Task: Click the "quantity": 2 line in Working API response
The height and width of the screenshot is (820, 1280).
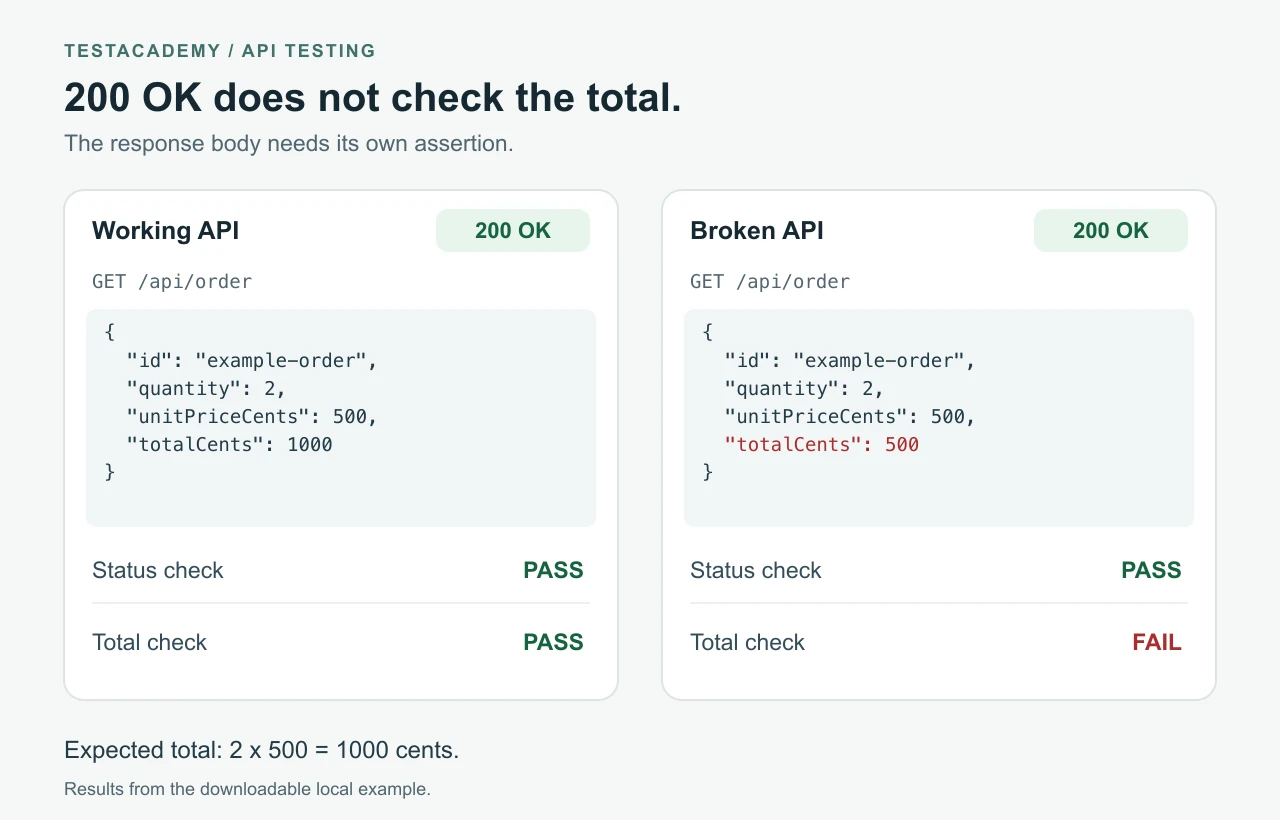Action: click(x=207, y=388)
